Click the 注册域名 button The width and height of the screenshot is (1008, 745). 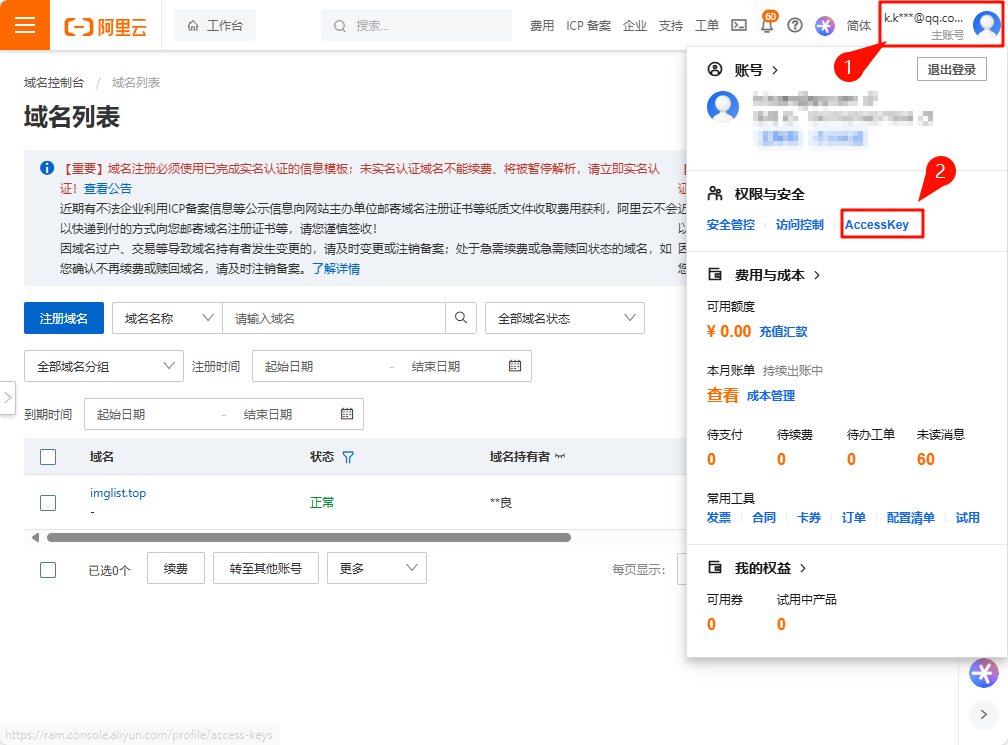(x=64, y=318)
